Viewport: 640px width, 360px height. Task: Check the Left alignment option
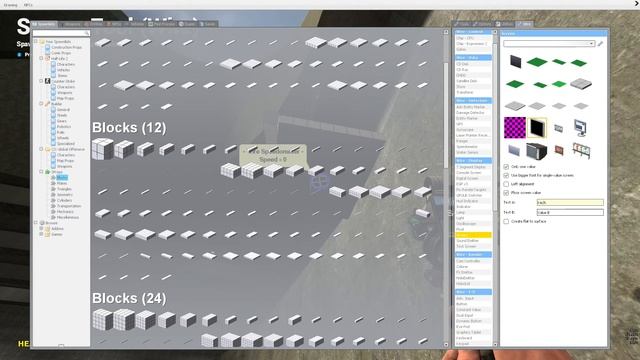click(506, 184)
